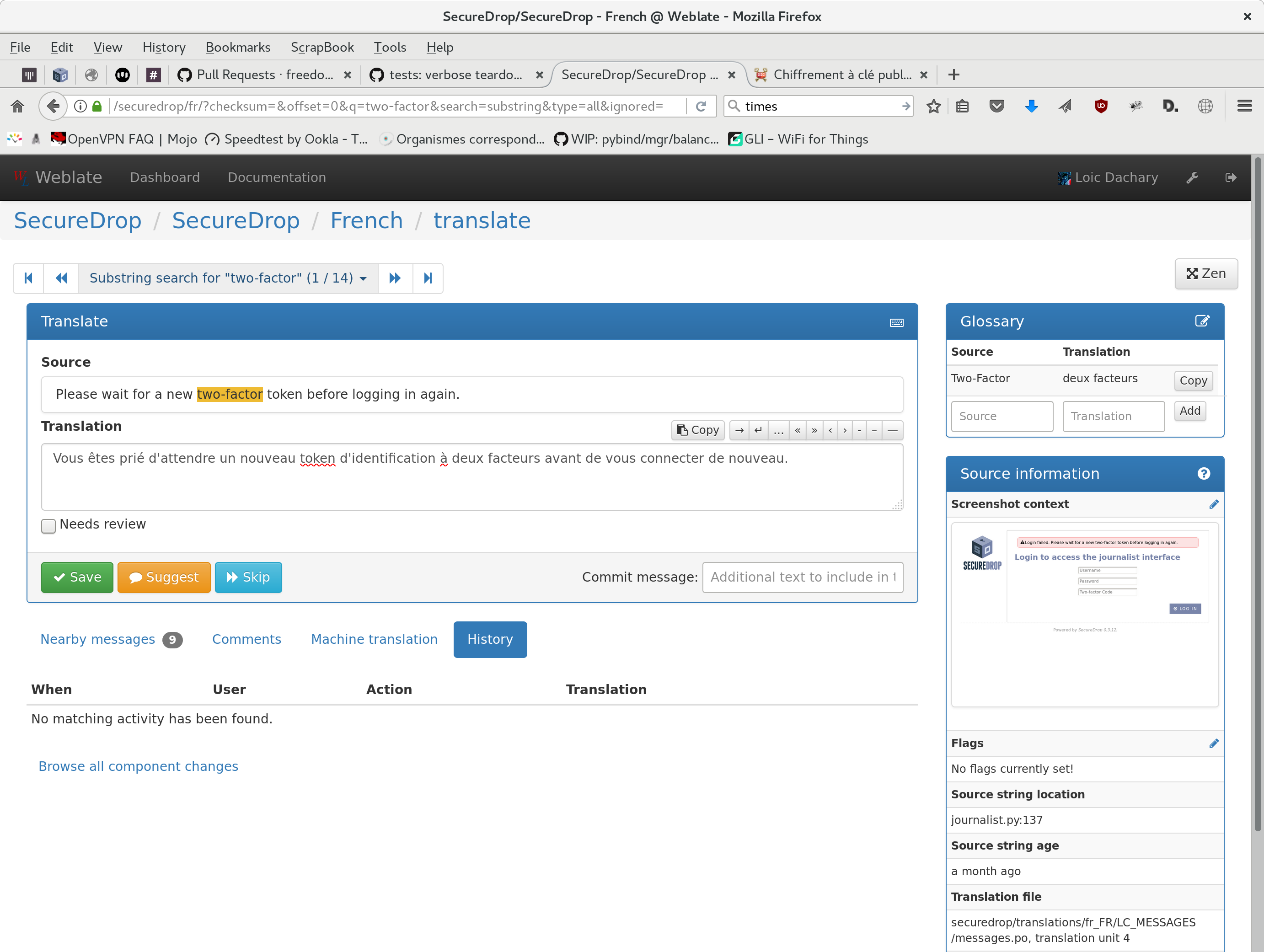Click the Commit message input field

pyautogui.click(x=803, y=578)
